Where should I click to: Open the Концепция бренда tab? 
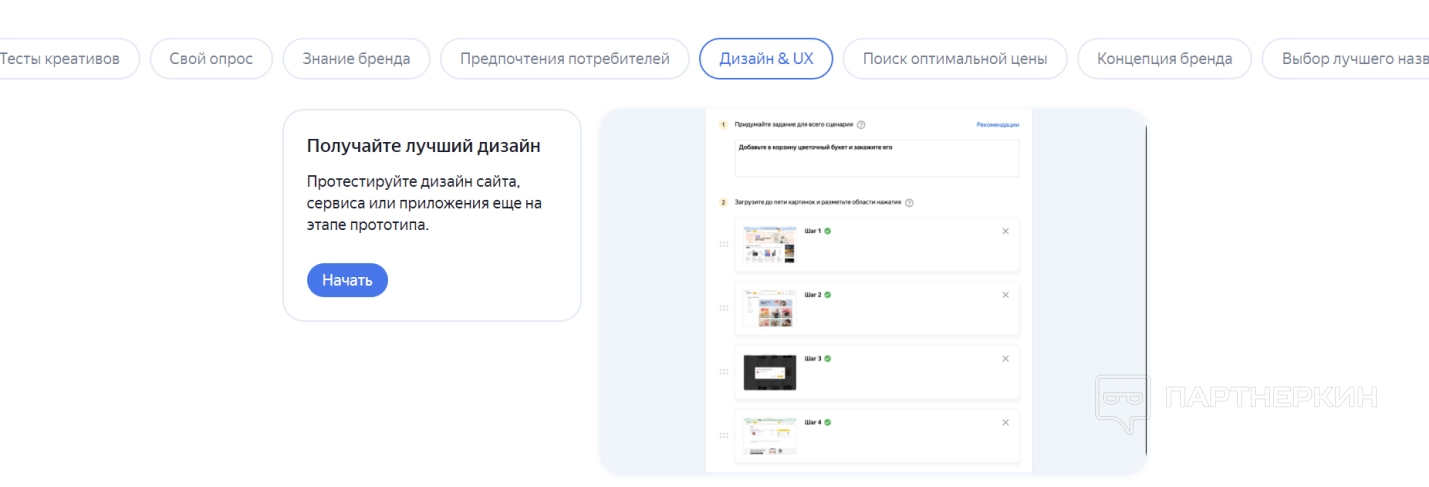(x=1164, y=59)
